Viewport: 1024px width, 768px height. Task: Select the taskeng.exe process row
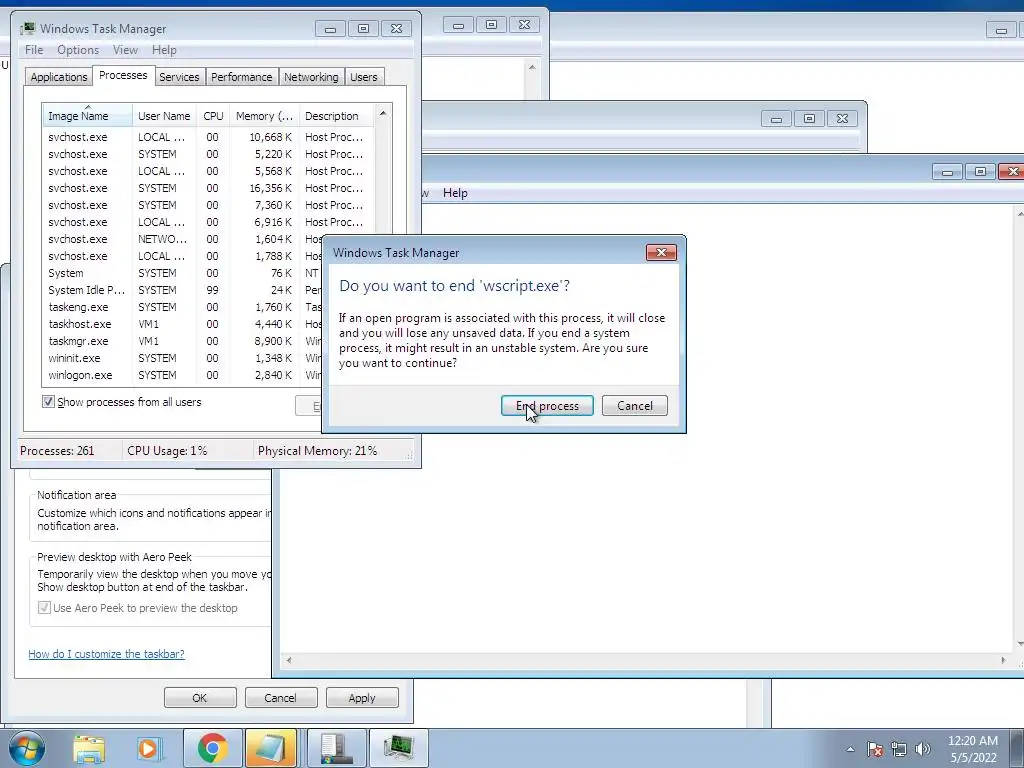click(x=183, y=307)
